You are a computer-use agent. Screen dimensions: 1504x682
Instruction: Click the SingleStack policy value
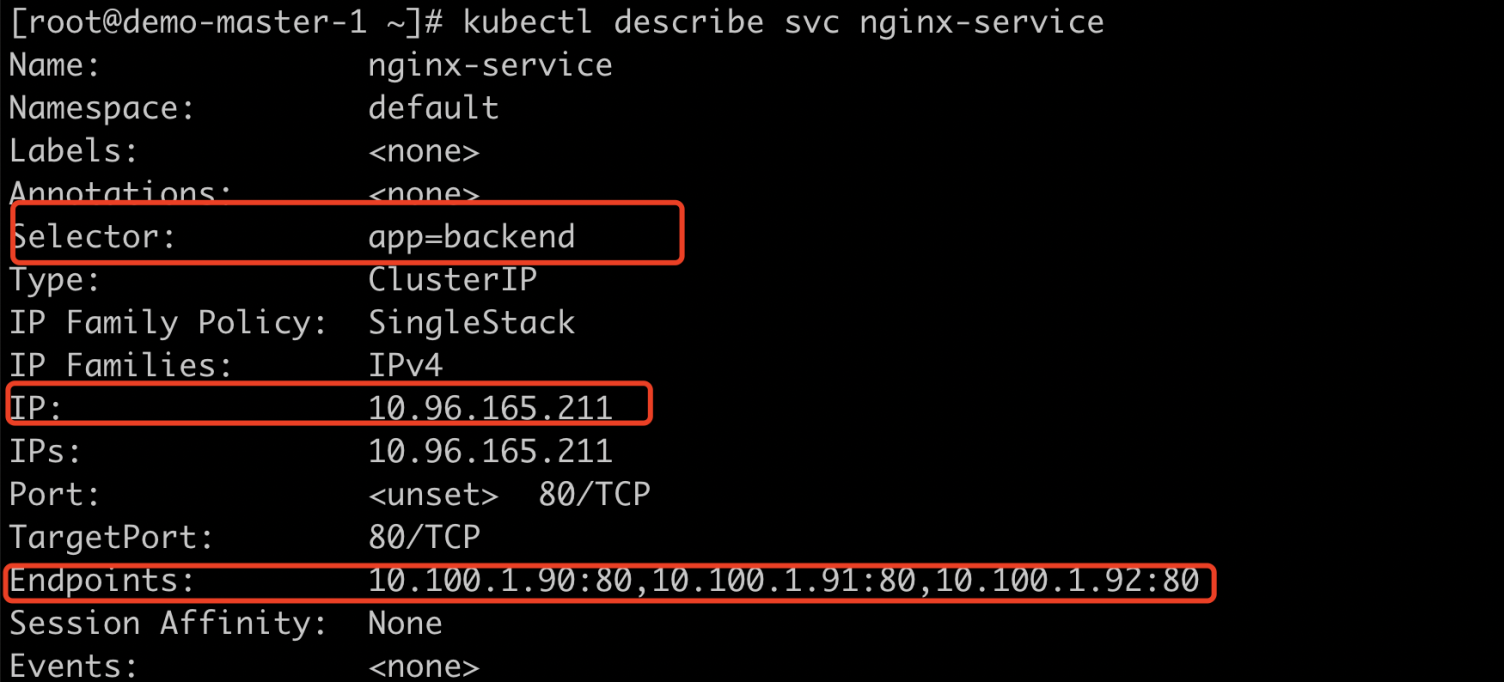(x=471, y=322)
